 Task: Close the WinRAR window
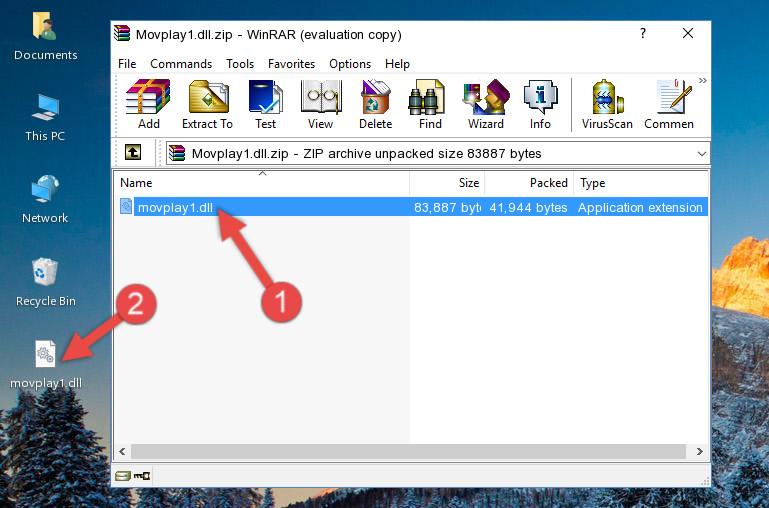pyautogui.click(x=688, y=33)
